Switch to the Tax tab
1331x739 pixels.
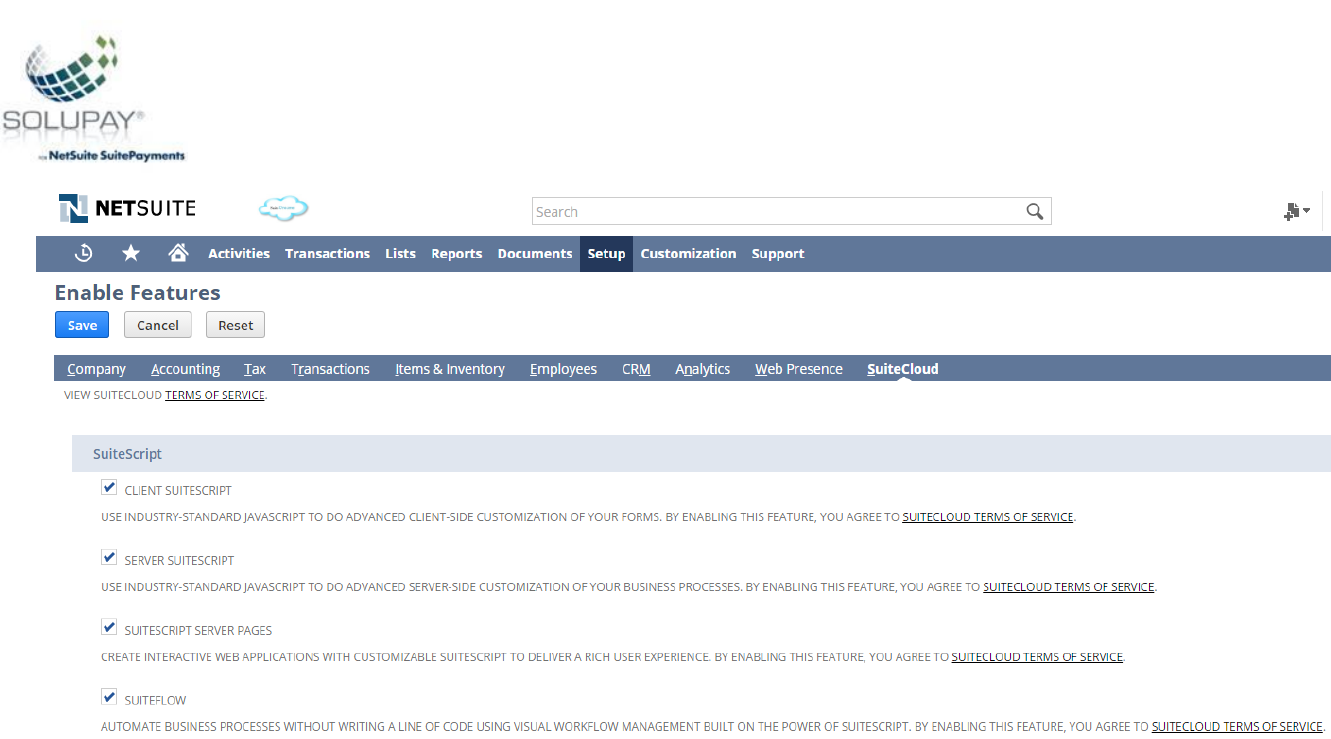click(255, 369)
